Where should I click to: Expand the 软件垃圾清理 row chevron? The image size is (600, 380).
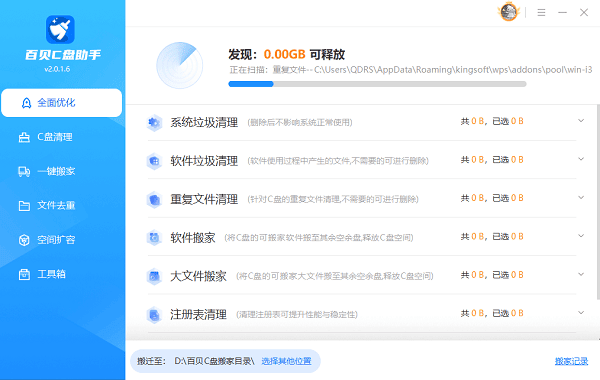click(x=581, y=159)
